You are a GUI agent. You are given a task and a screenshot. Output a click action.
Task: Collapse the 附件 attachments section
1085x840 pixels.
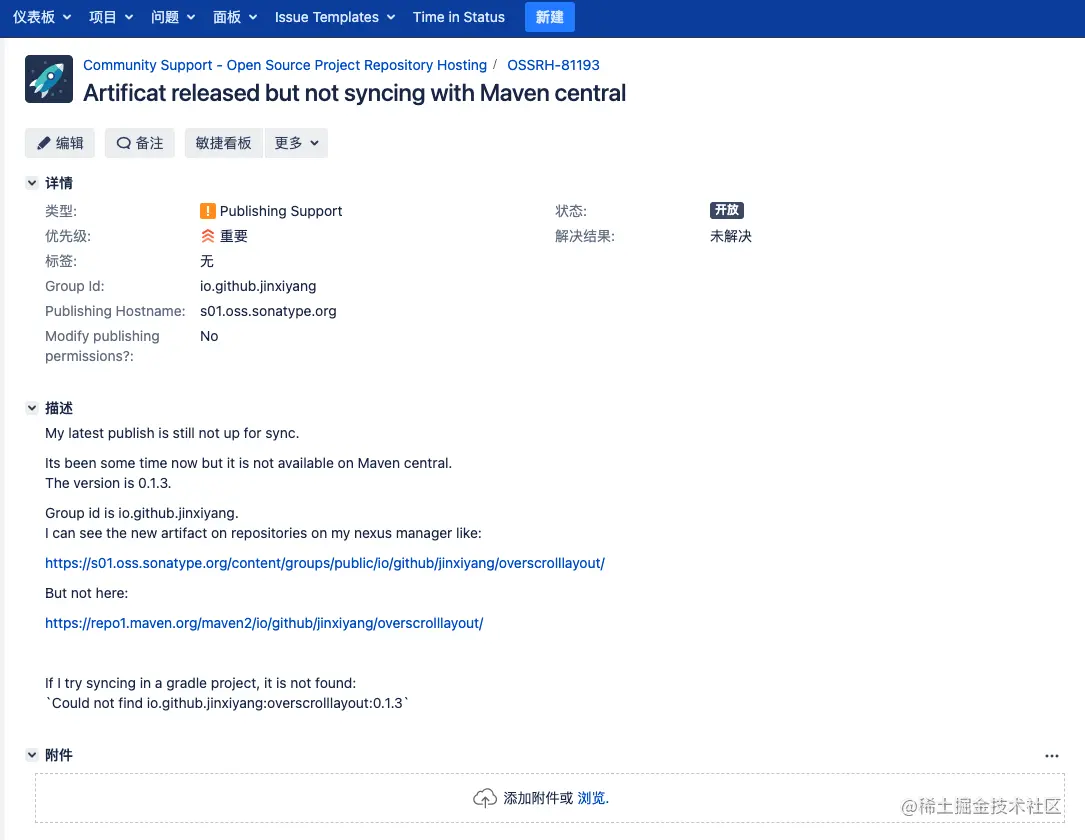point(32,755)
